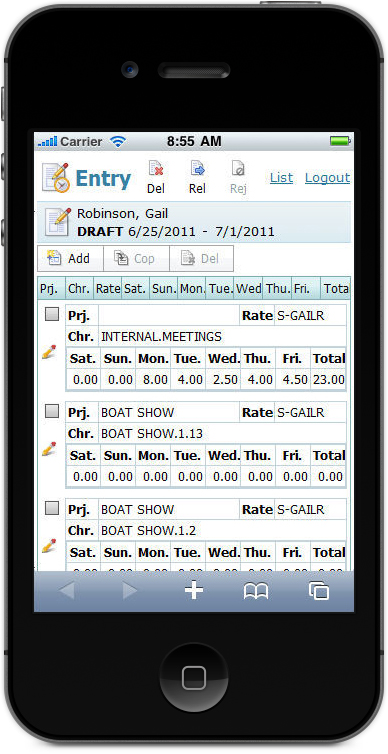
Task: Click the Logout link
Action: point(327,178)
